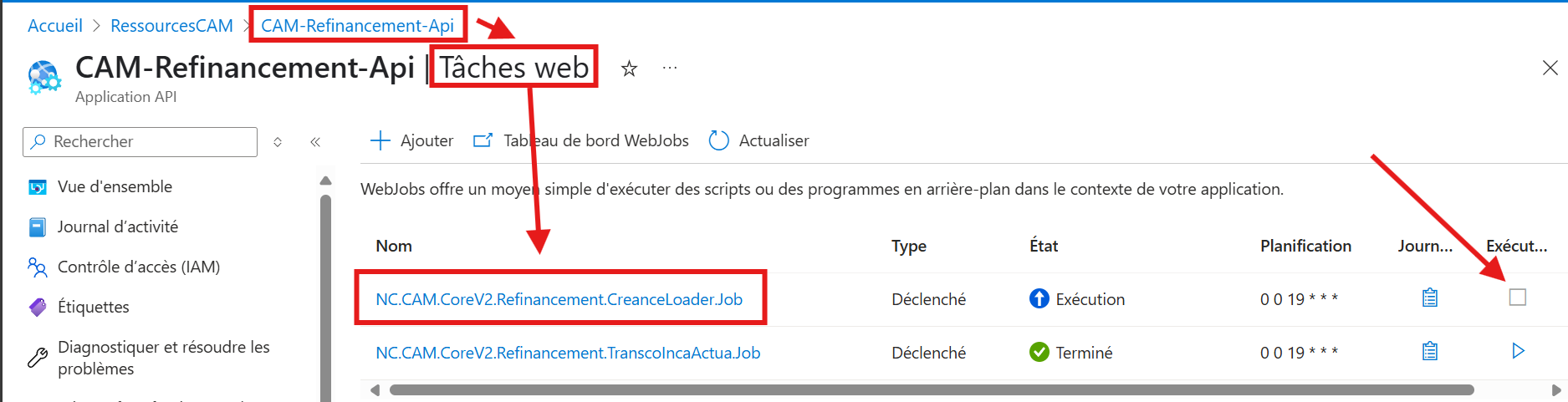Open Étiquettes in the sidebar

tap(93, 307)
